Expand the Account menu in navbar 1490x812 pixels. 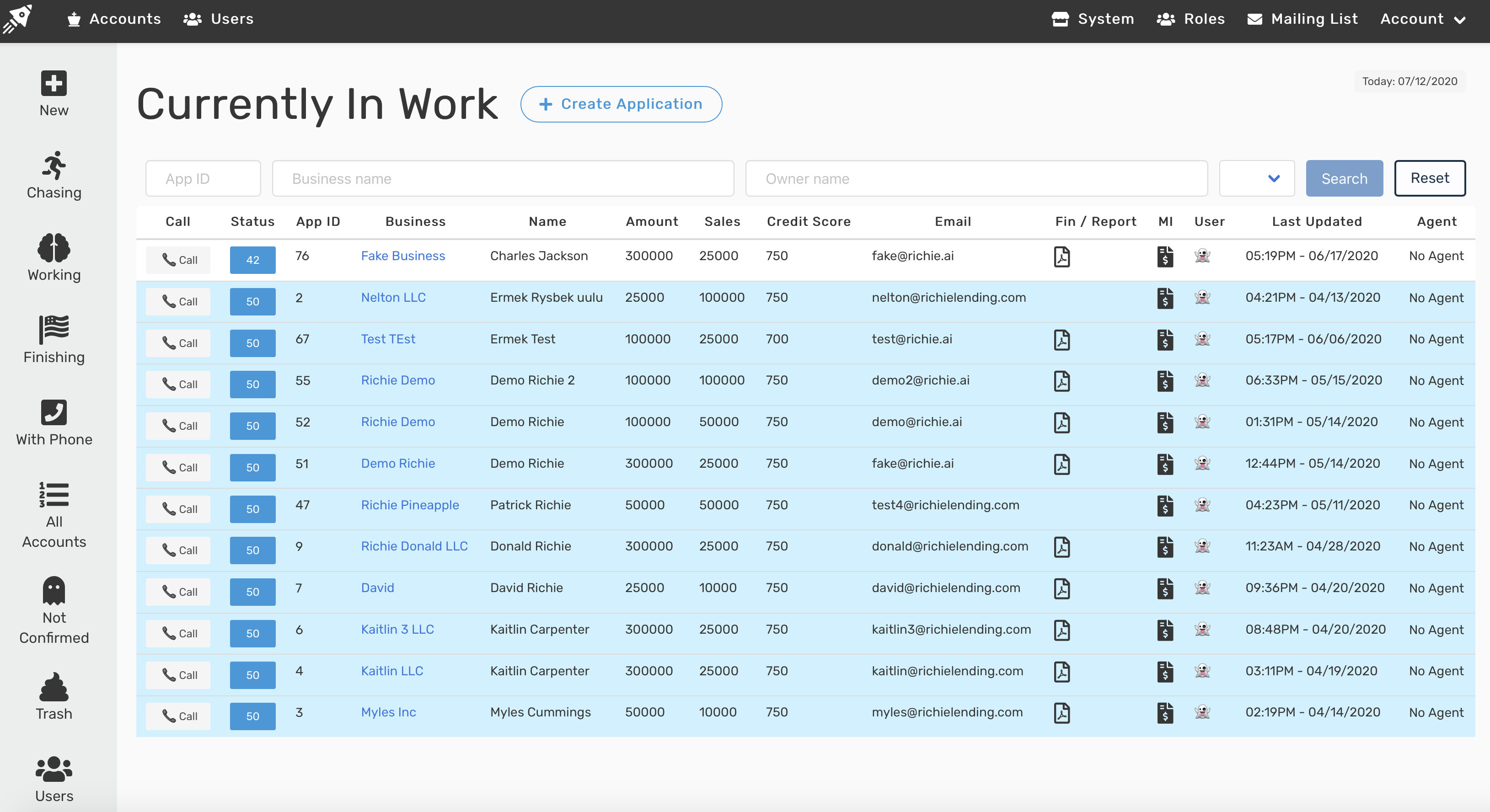click(x=1422, y=19)
